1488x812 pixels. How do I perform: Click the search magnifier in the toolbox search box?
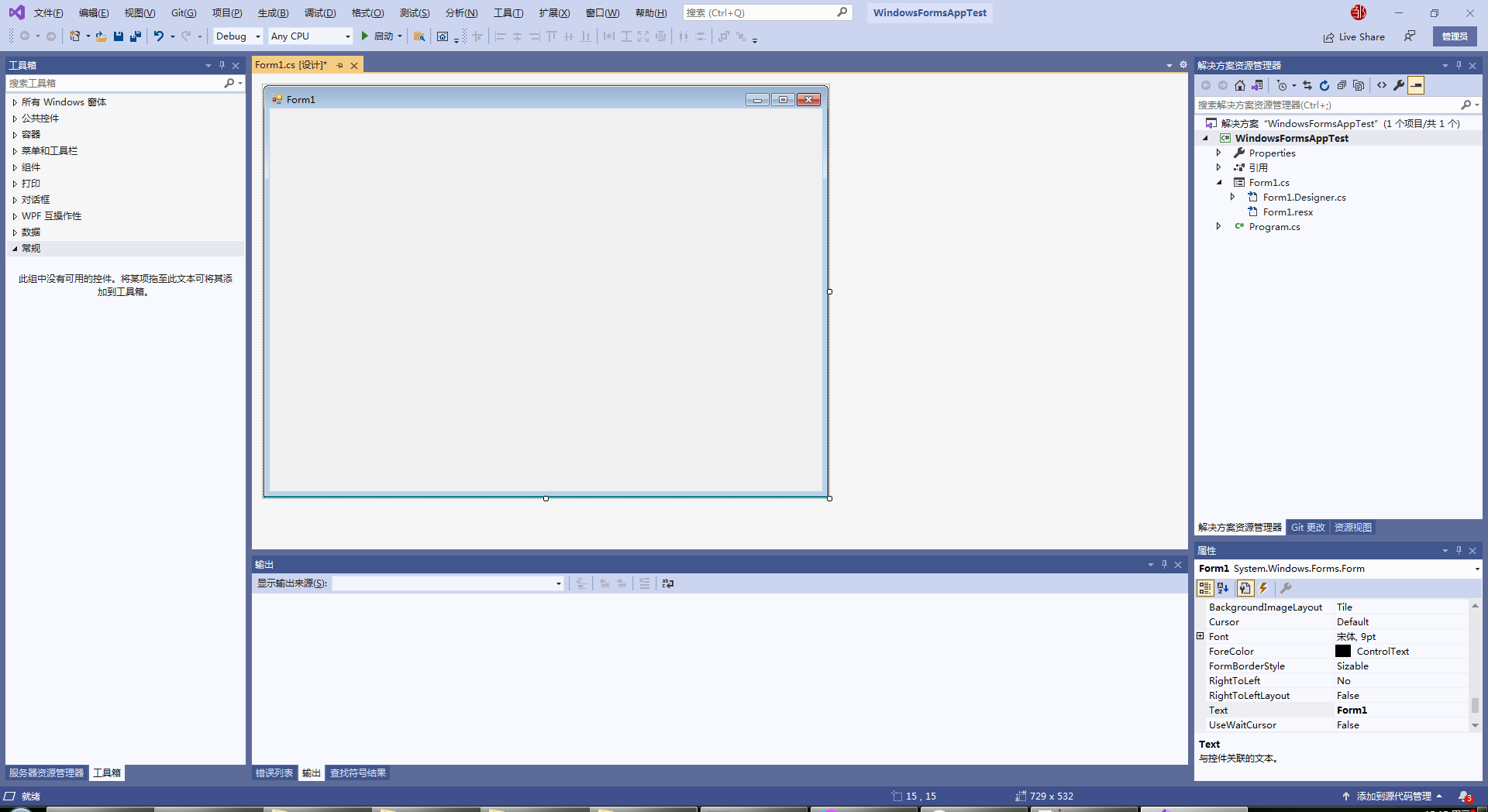pos(229,83)
